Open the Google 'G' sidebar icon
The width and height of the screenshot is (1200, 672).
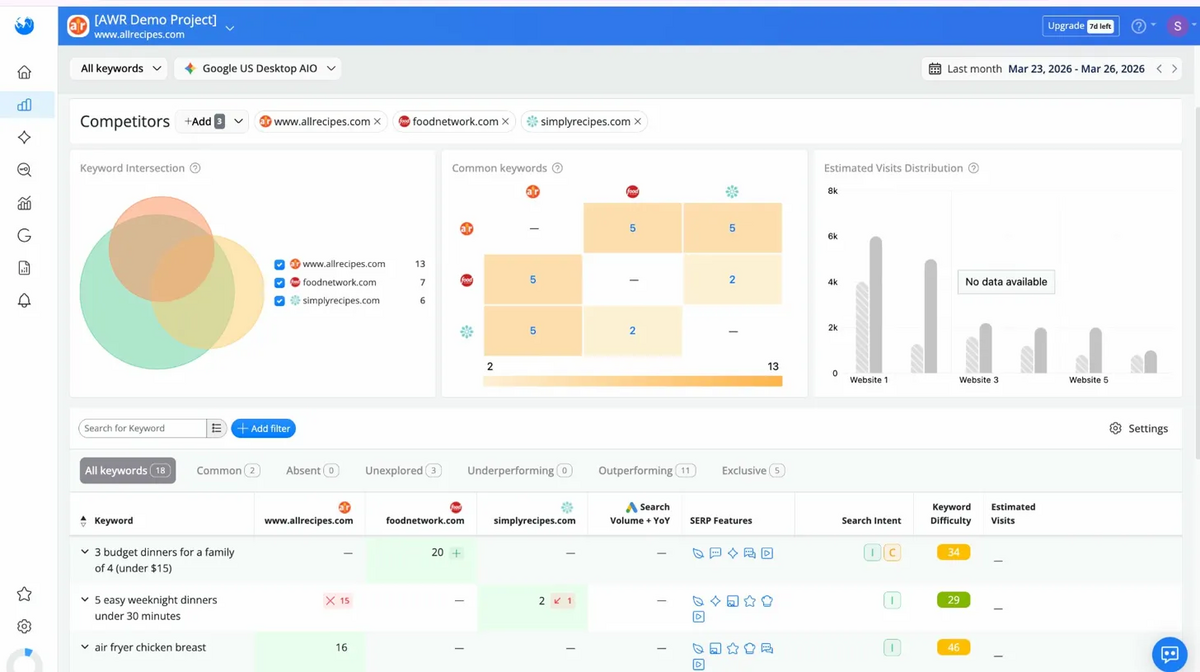(x=24, y=235)
